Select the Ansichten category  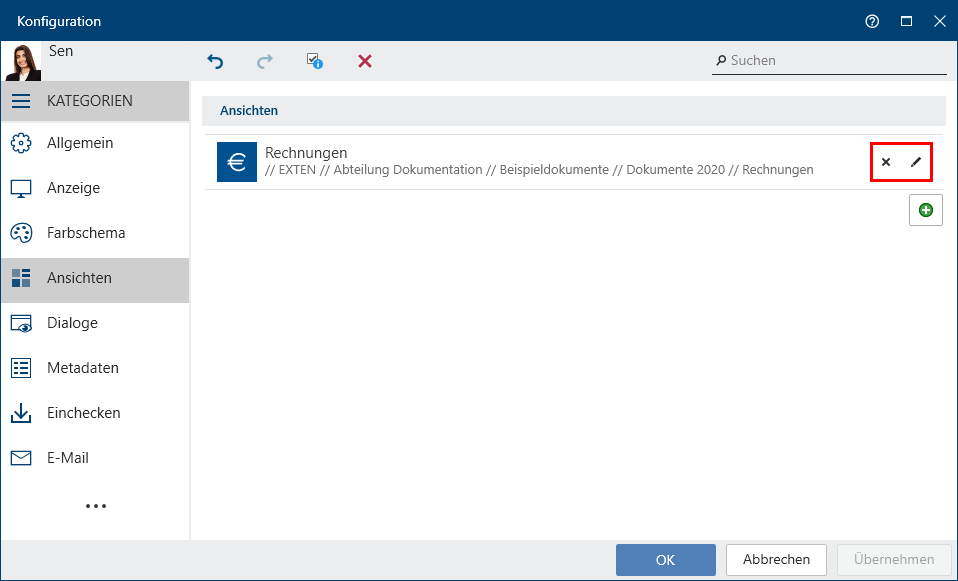[x=95, y=278]
